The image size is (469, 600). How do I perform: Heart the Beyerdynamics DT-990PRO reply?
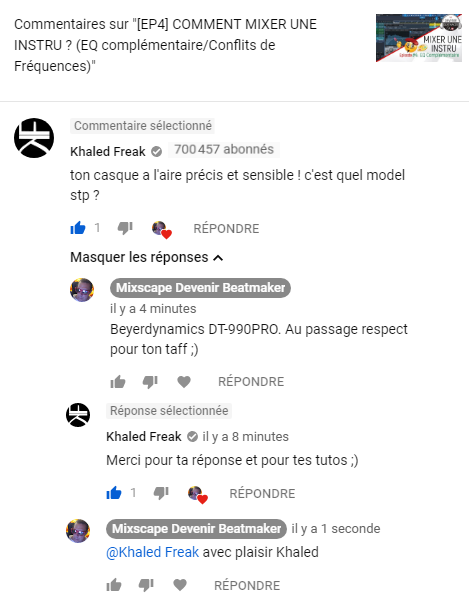184,382
